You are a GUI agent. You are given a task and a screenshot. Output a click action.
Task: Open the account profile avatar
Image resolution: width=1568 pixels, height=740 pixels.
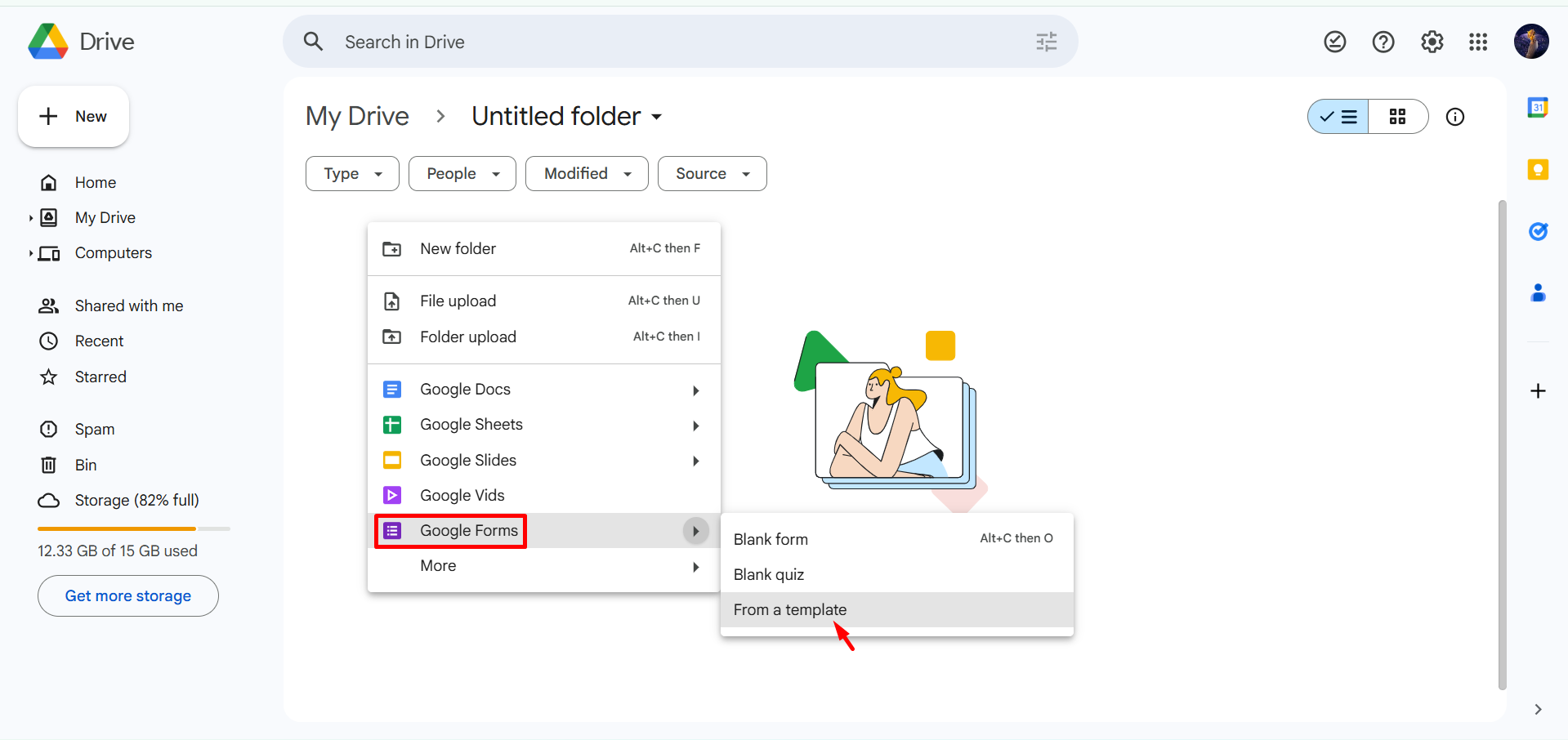[x=1531, y=42]
